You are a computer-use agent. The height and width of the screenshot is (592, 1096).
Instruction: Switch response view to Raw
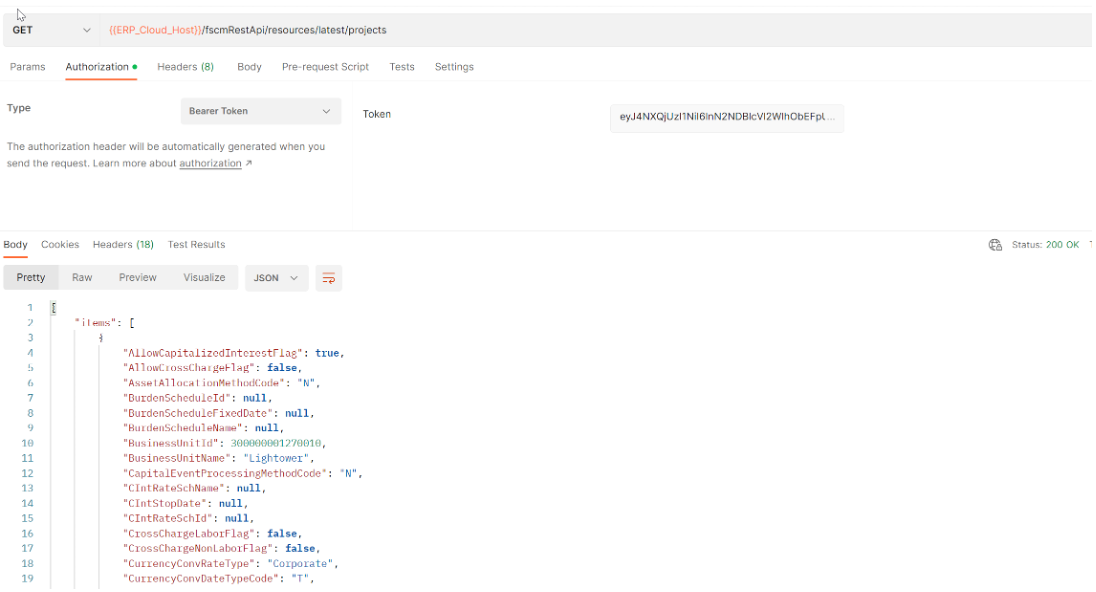tap(82, 277)
